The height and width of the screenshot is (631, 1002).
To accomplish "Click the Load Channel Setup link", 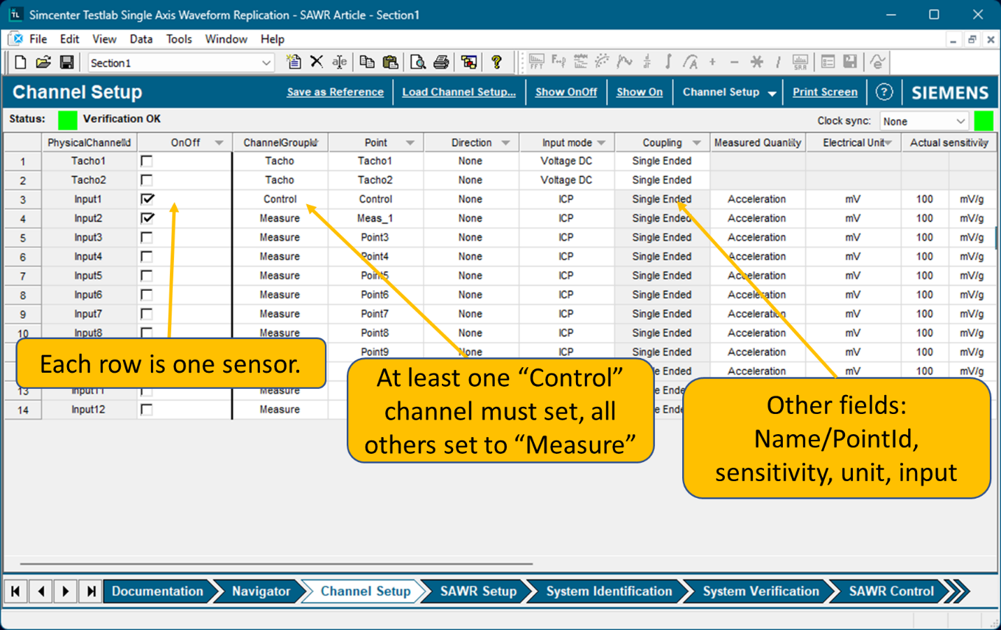I will pos(459,92).
